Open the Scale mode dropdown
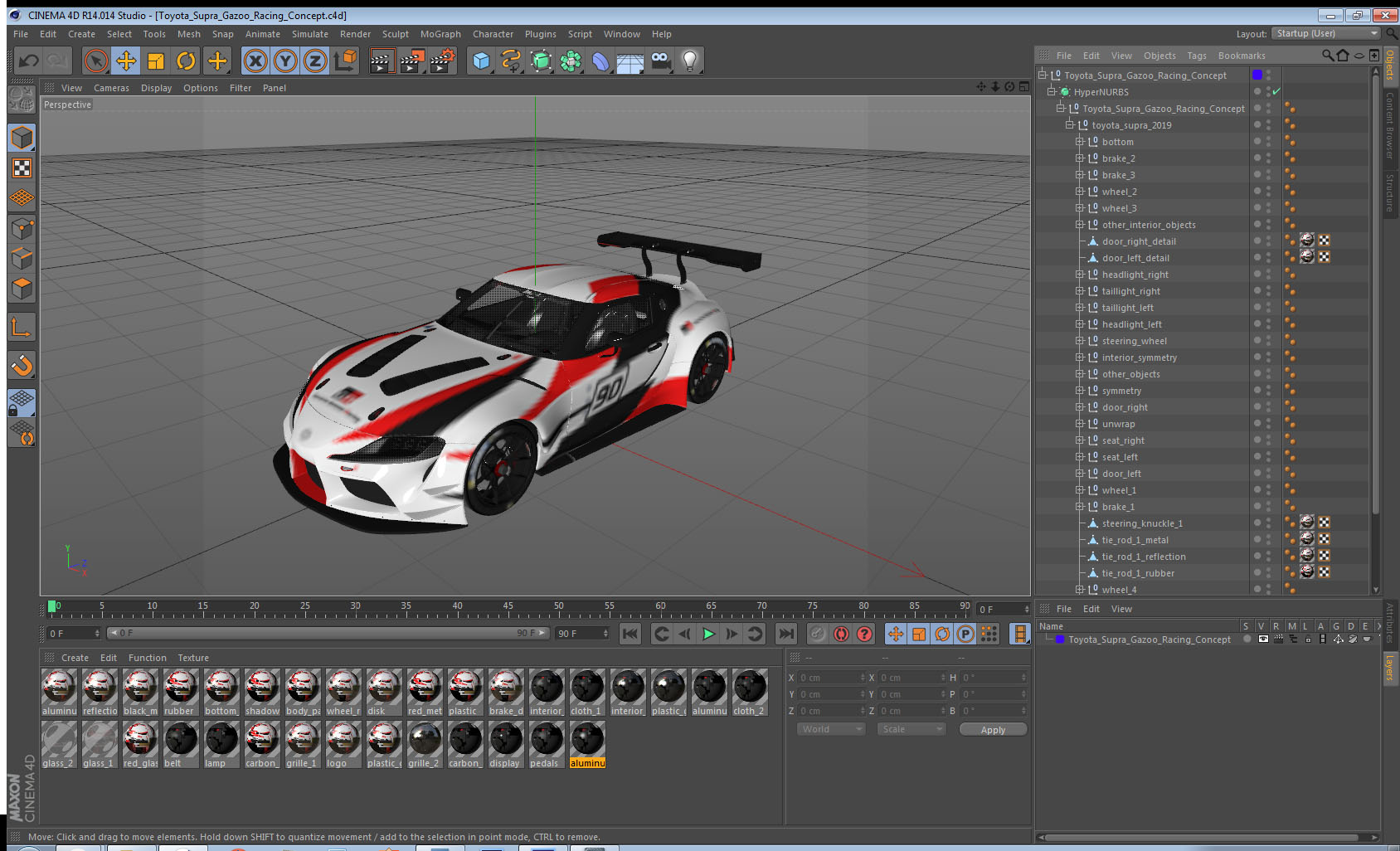The image size is (1400, 851). (x=911, y=729)
